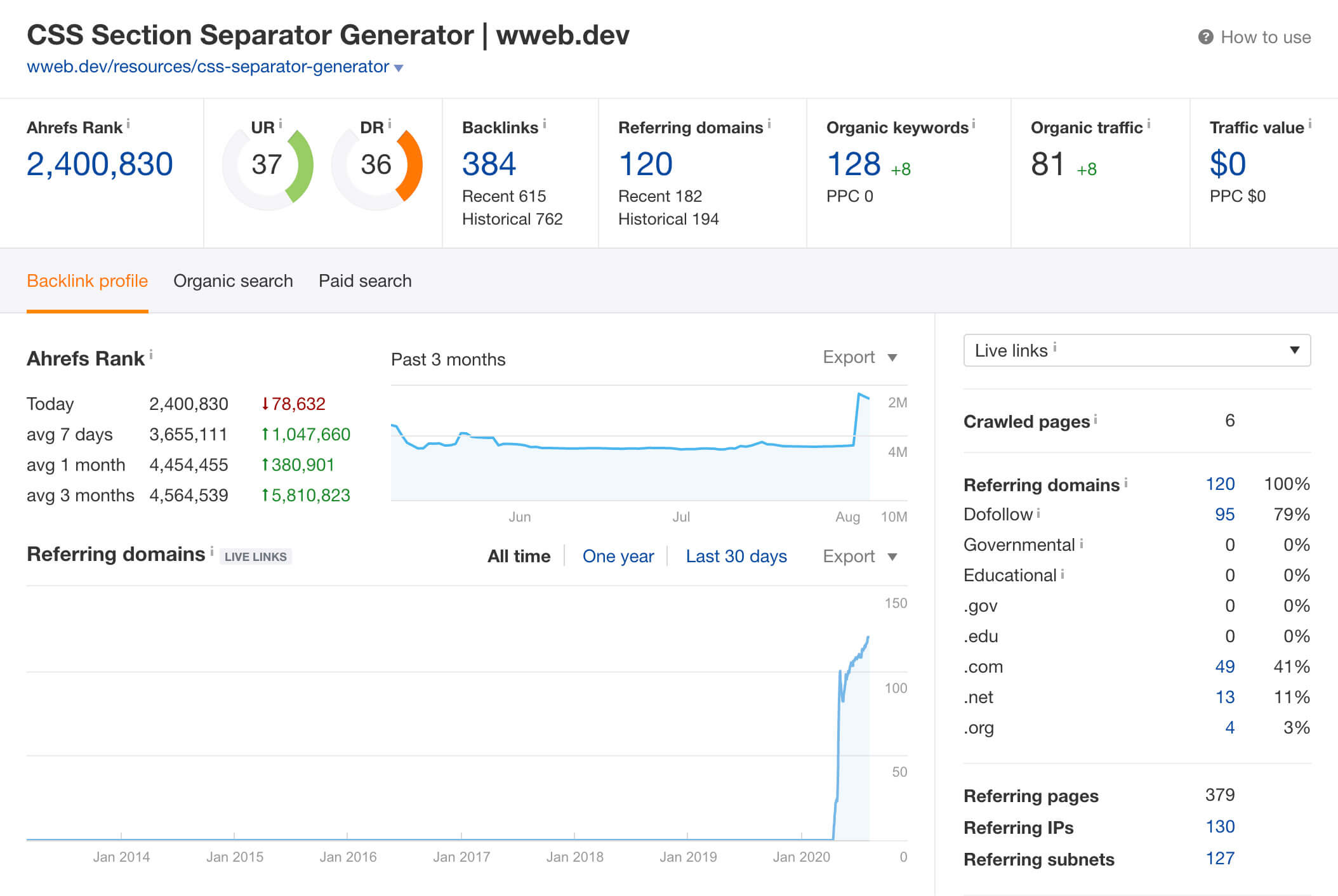
Task: Click the Organic traffic value 81
Action: pos(1047,164)
